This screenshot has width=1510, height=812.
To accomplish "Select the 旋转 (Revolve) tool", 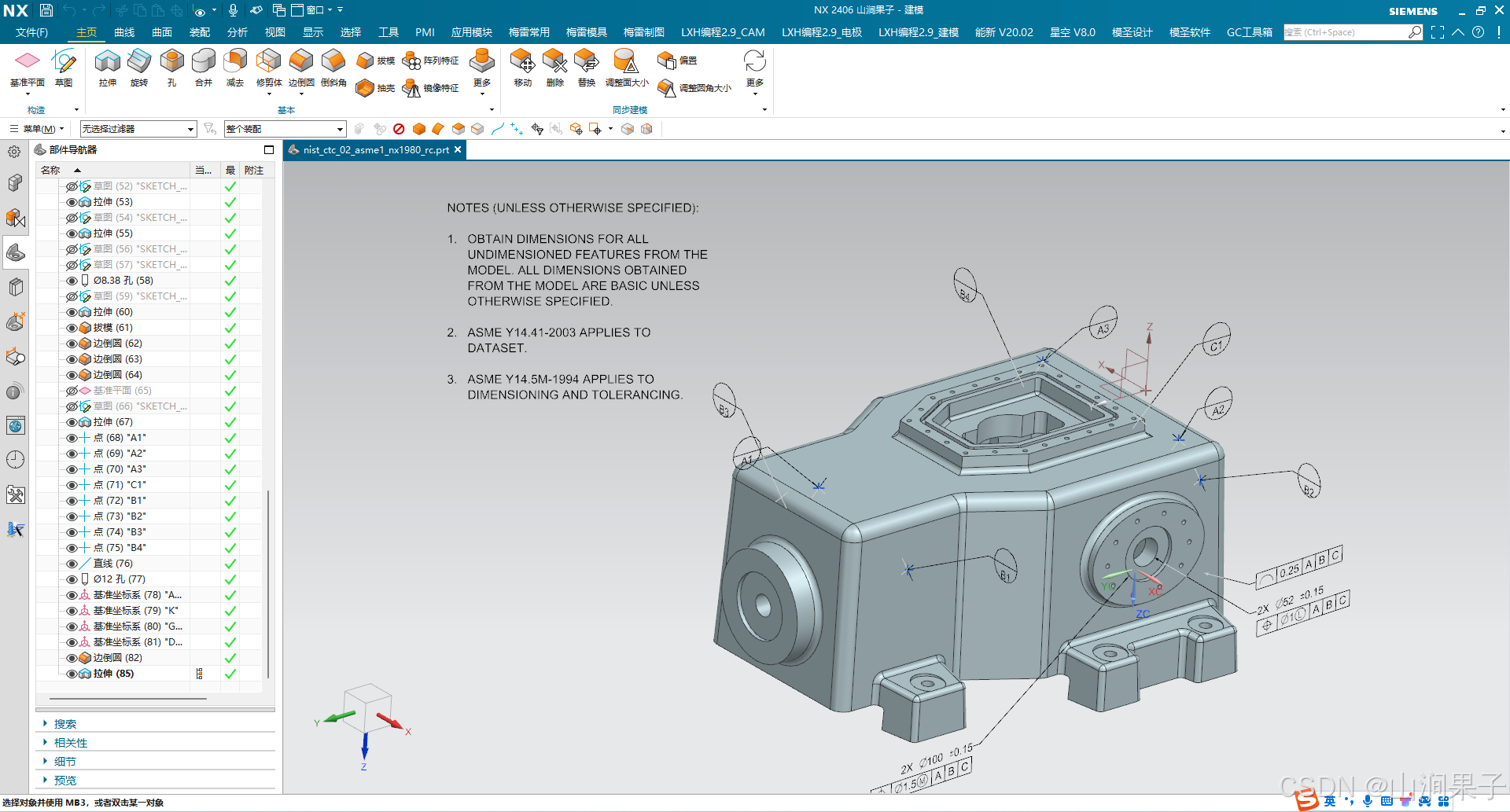I will pyautogui.click(x=139, y=67).
